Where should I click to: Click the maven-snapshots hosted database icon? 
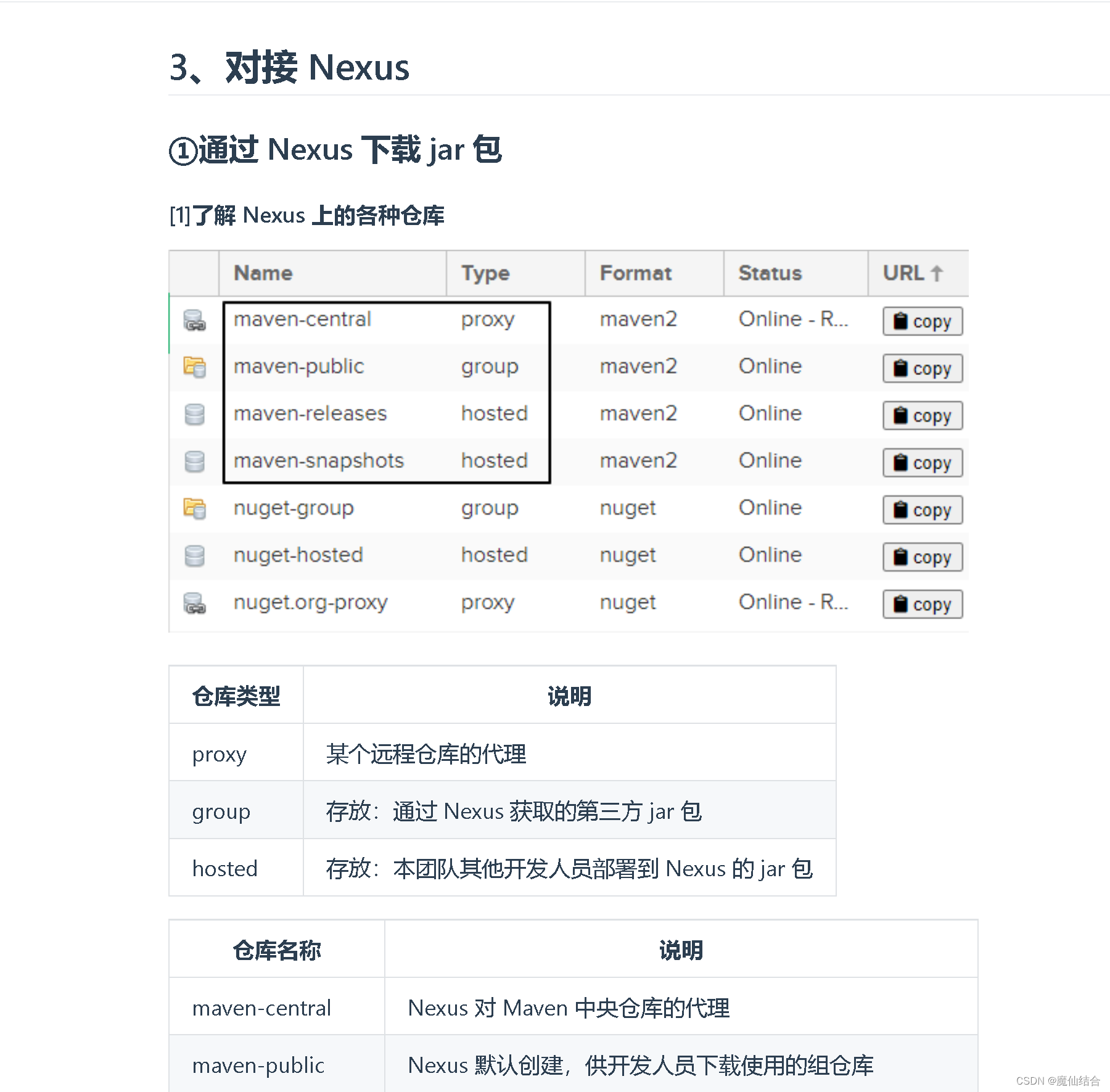194,461
